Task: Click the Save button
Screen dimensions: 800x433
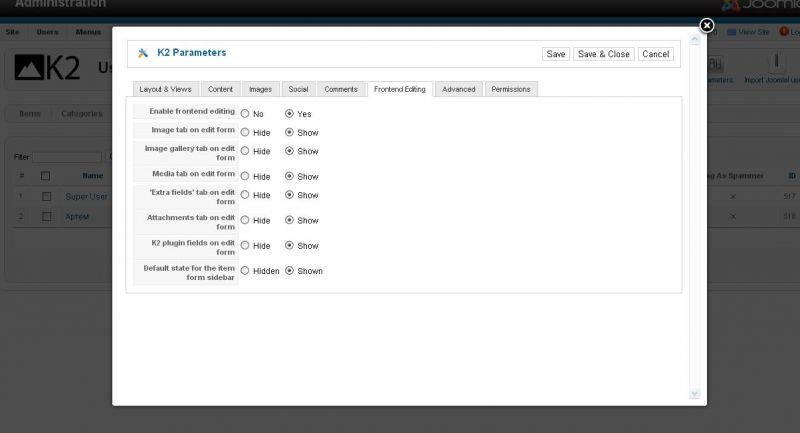Action: tap(556, 54)
